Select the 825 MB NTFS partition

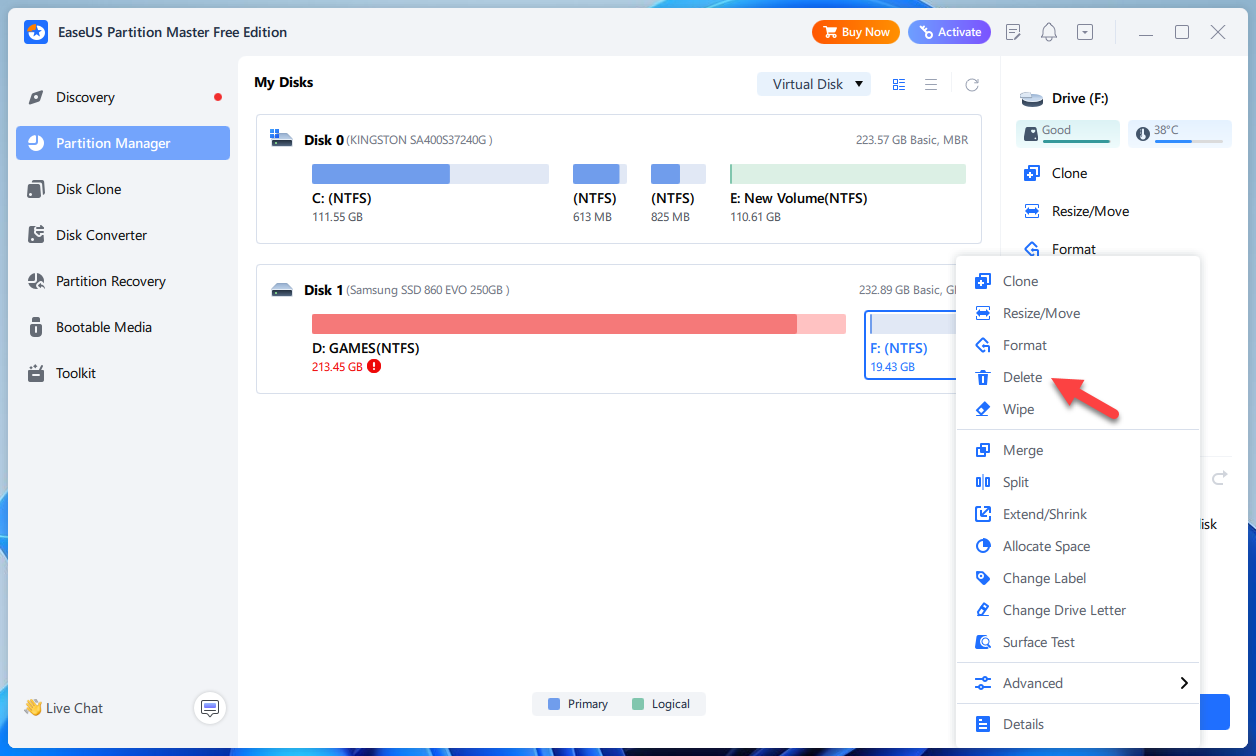pos(678,174)
